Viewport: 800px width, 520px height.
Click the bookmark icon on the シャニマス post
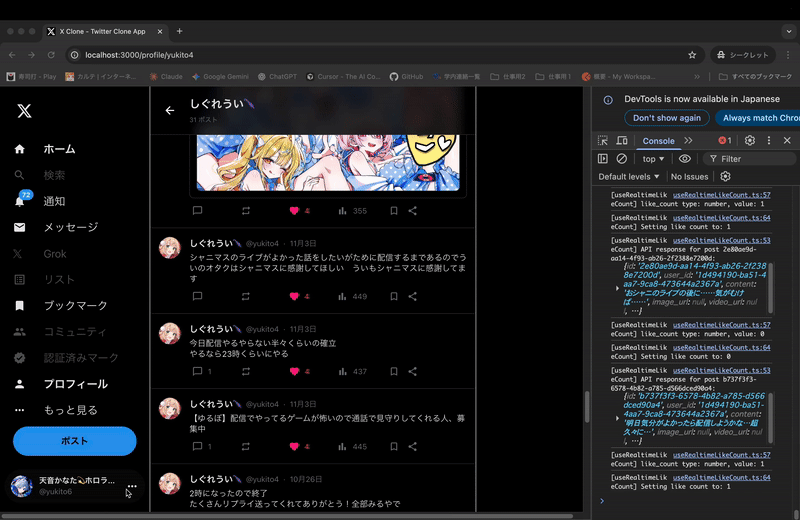click(394, 296)
